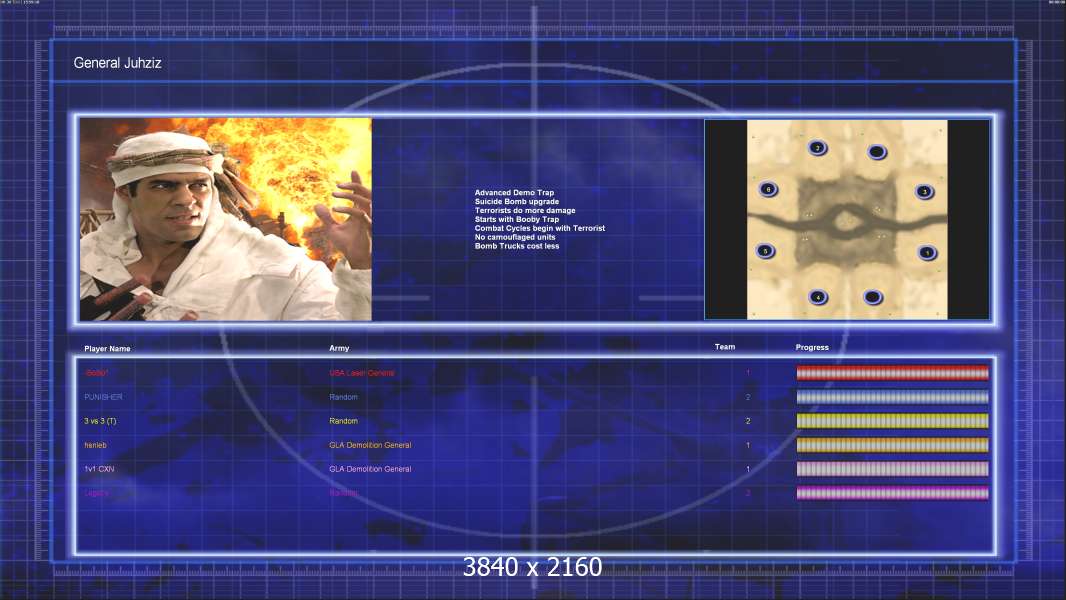Click start position marker 6 on the map

pyautogui.click(x=768, y=190)
